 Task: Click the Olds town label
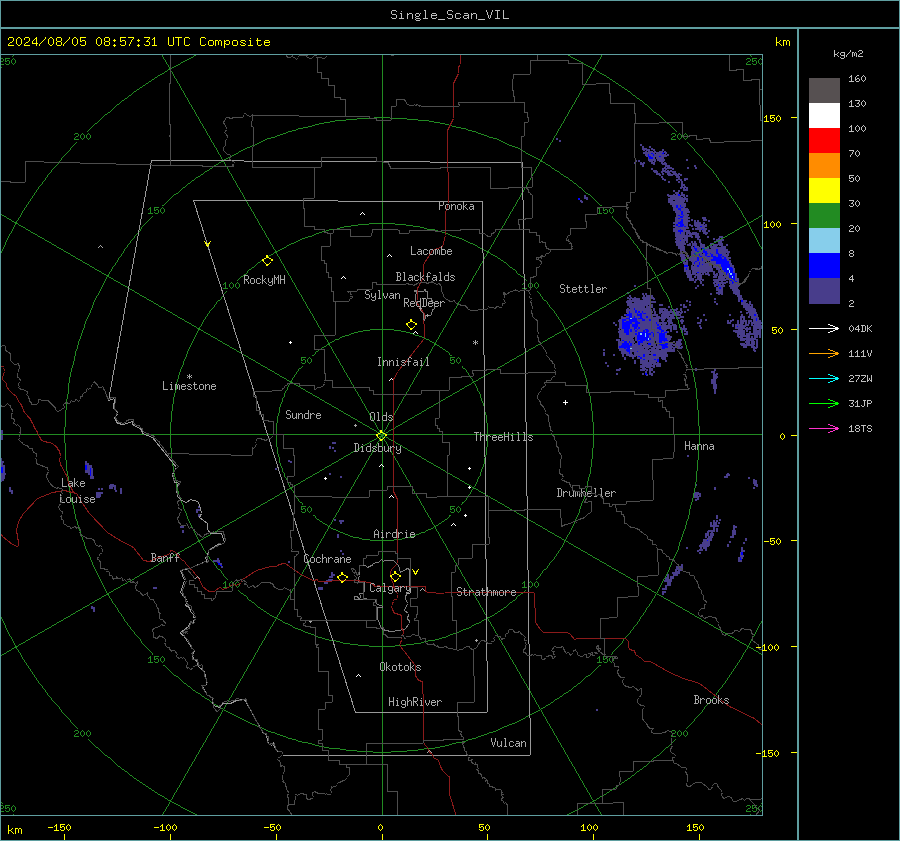point(381,417)
